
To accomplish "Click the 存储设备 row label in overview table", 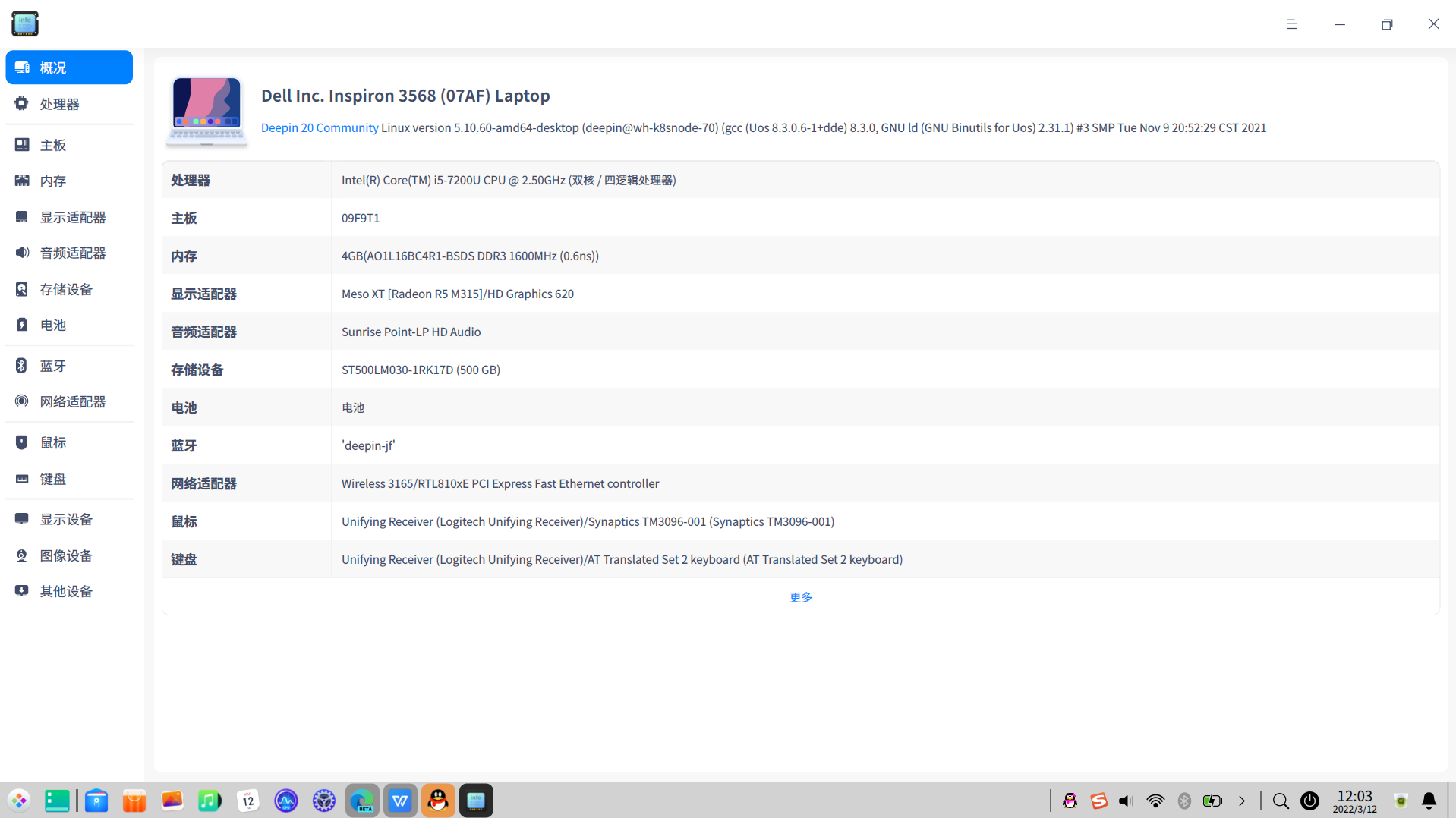I will coord(197,370).
